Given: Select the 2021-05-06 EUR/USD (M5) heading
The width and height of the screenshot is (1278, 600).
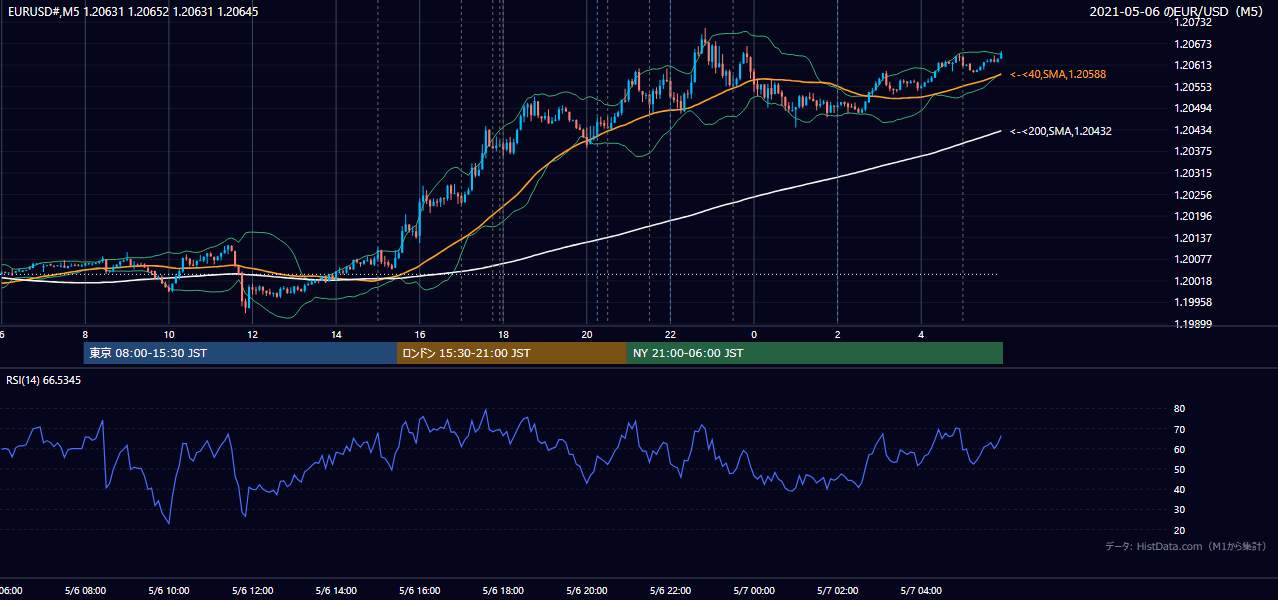Looking at the screenshot, I should [x=1178, y=12].
